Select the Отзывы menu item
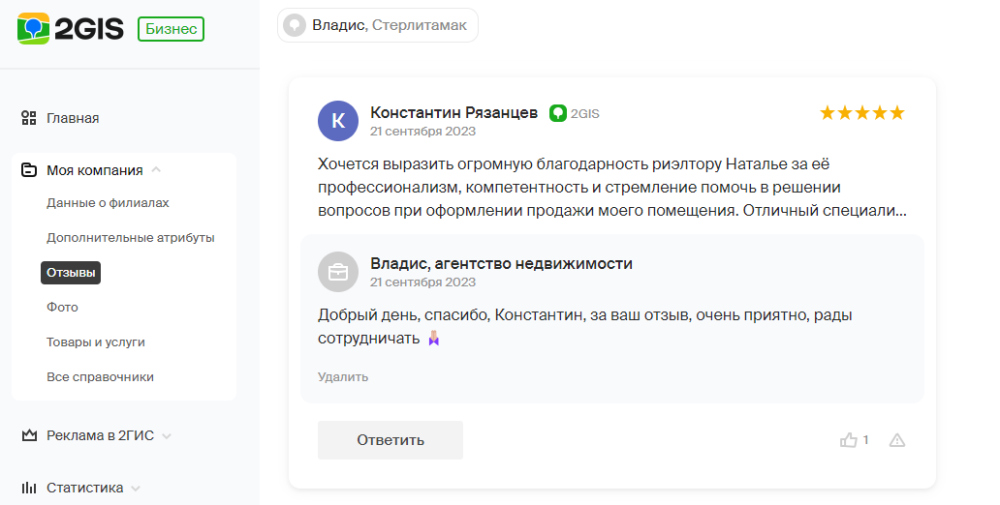 click(71, 273)
